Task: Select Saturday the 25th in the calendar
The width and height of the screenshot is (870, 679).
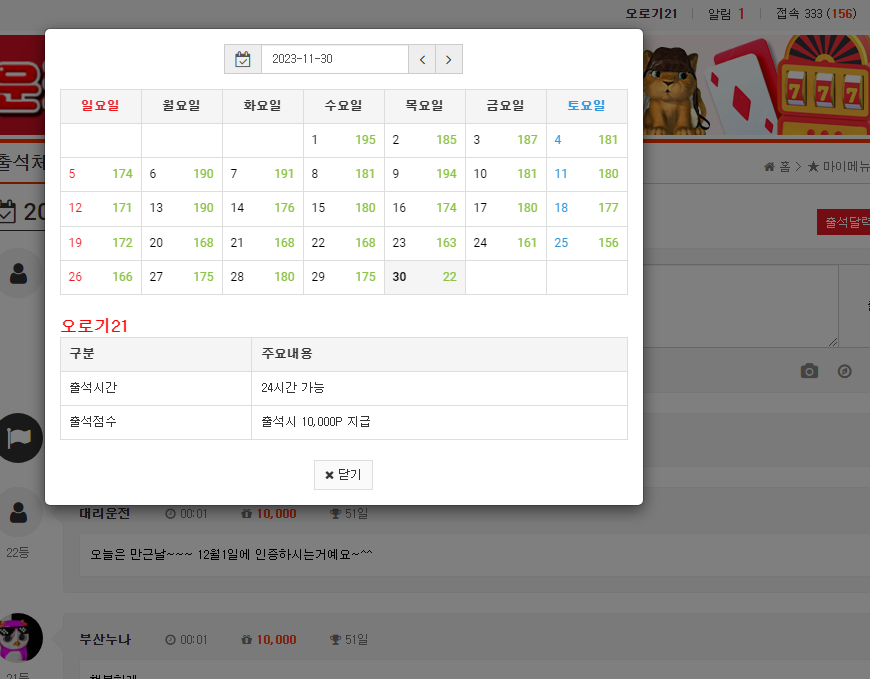Action: click(x=587, y=242)
